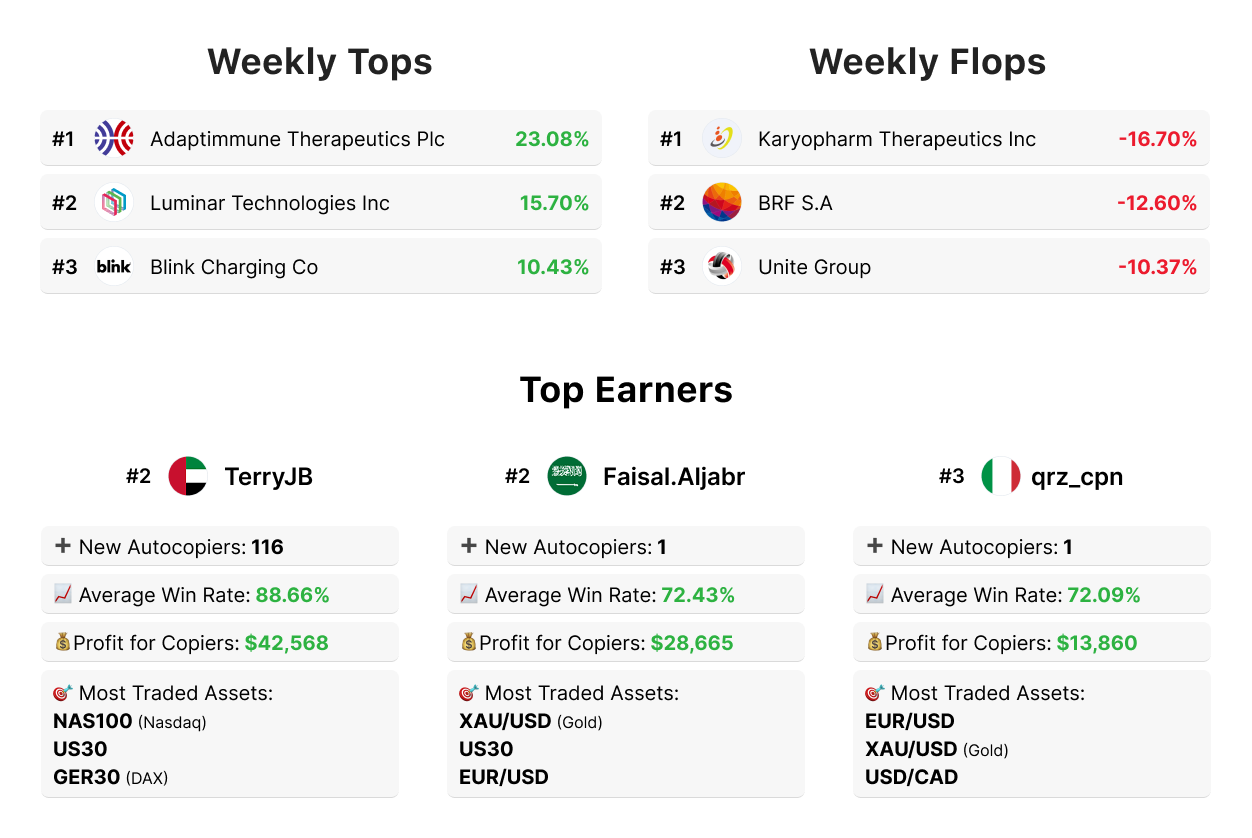This screenshot has height=838, width=1252.
Task: Click NAS100 in TerryJB's most traded assets
Action: coord(92,721)
